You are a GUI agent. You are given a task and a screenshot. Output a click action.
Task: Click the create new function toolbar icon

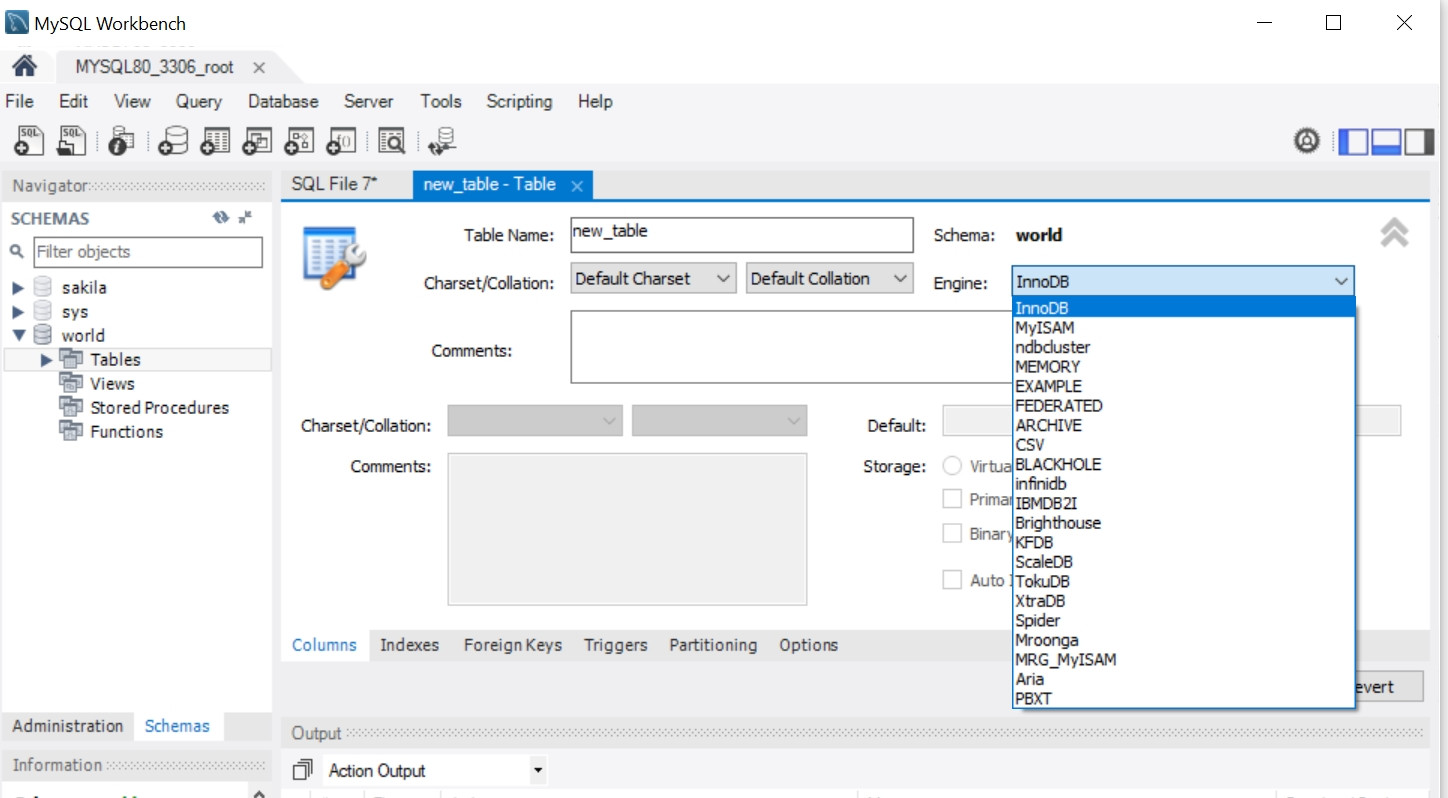(x=342, y=141)
